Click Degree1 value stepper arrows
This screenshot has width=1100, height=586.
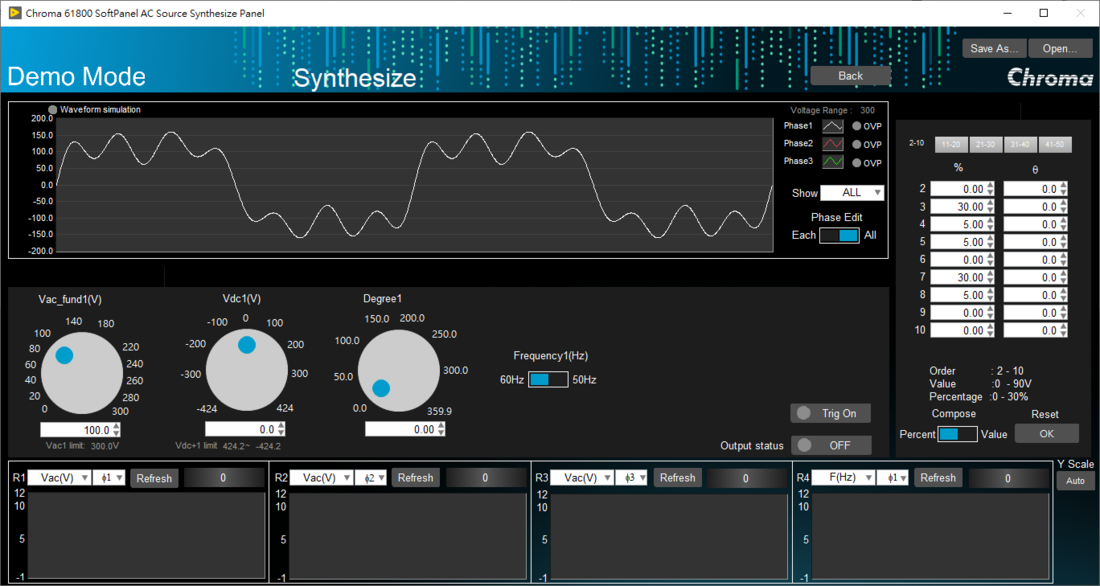tap(441, 429)
